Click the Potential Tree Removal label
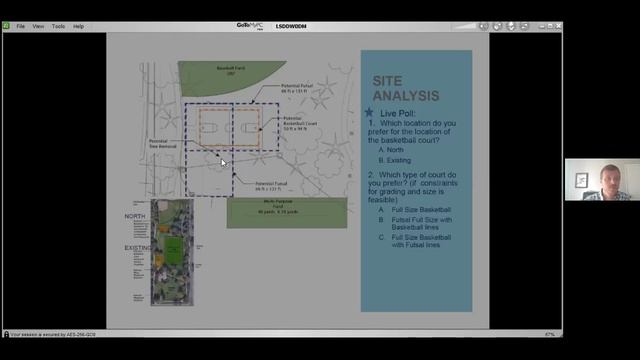 pyautogui.click(x=162, y=144)
